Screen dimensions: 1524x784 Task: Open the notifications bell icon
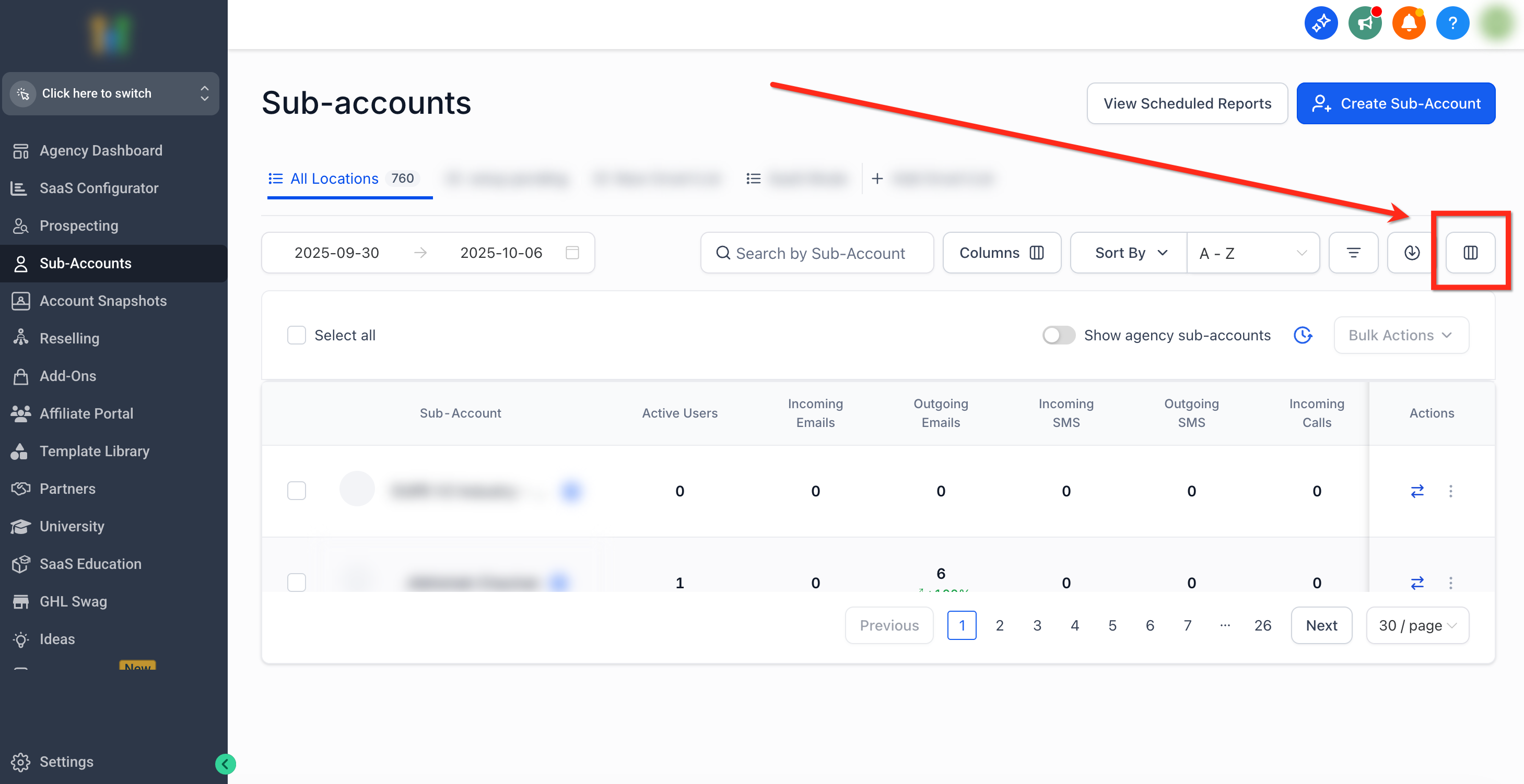[x=1409, y=23]
